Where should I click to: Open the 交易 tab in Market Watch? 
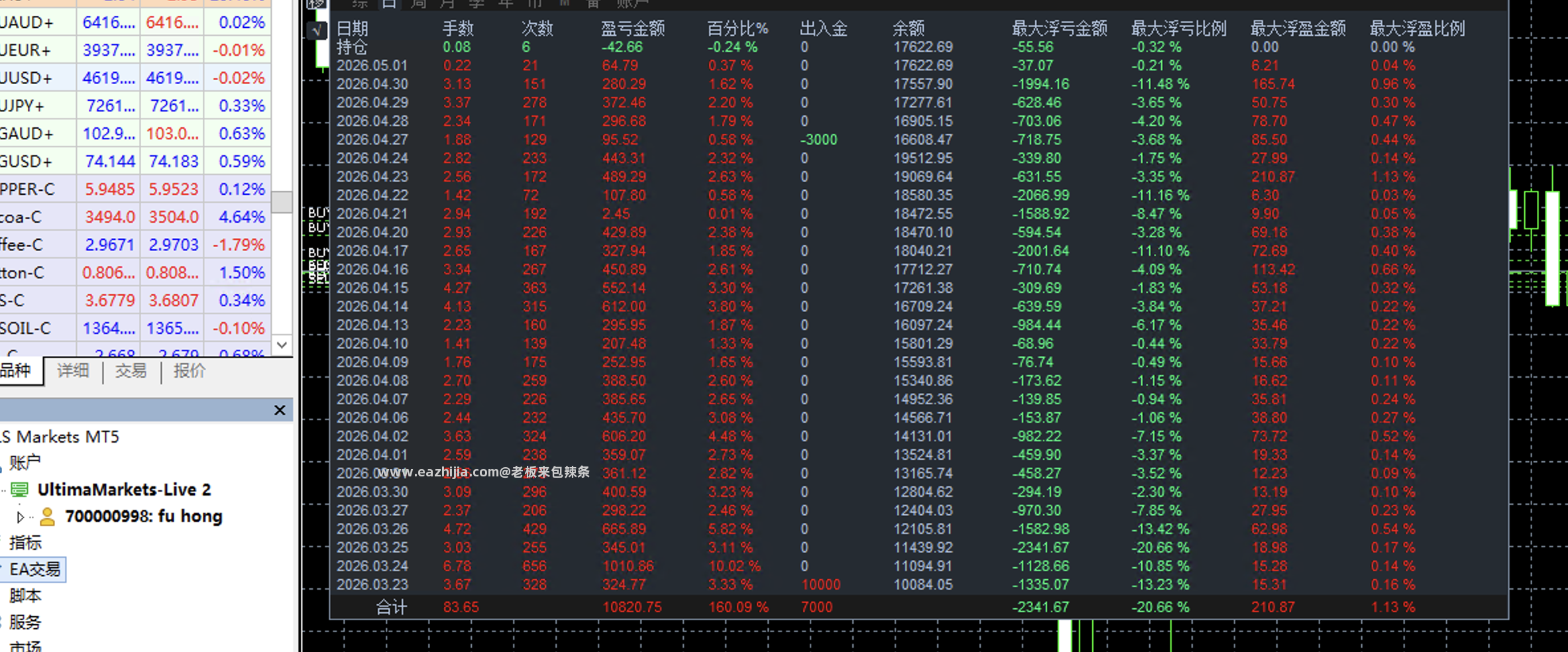pos(131,370)
